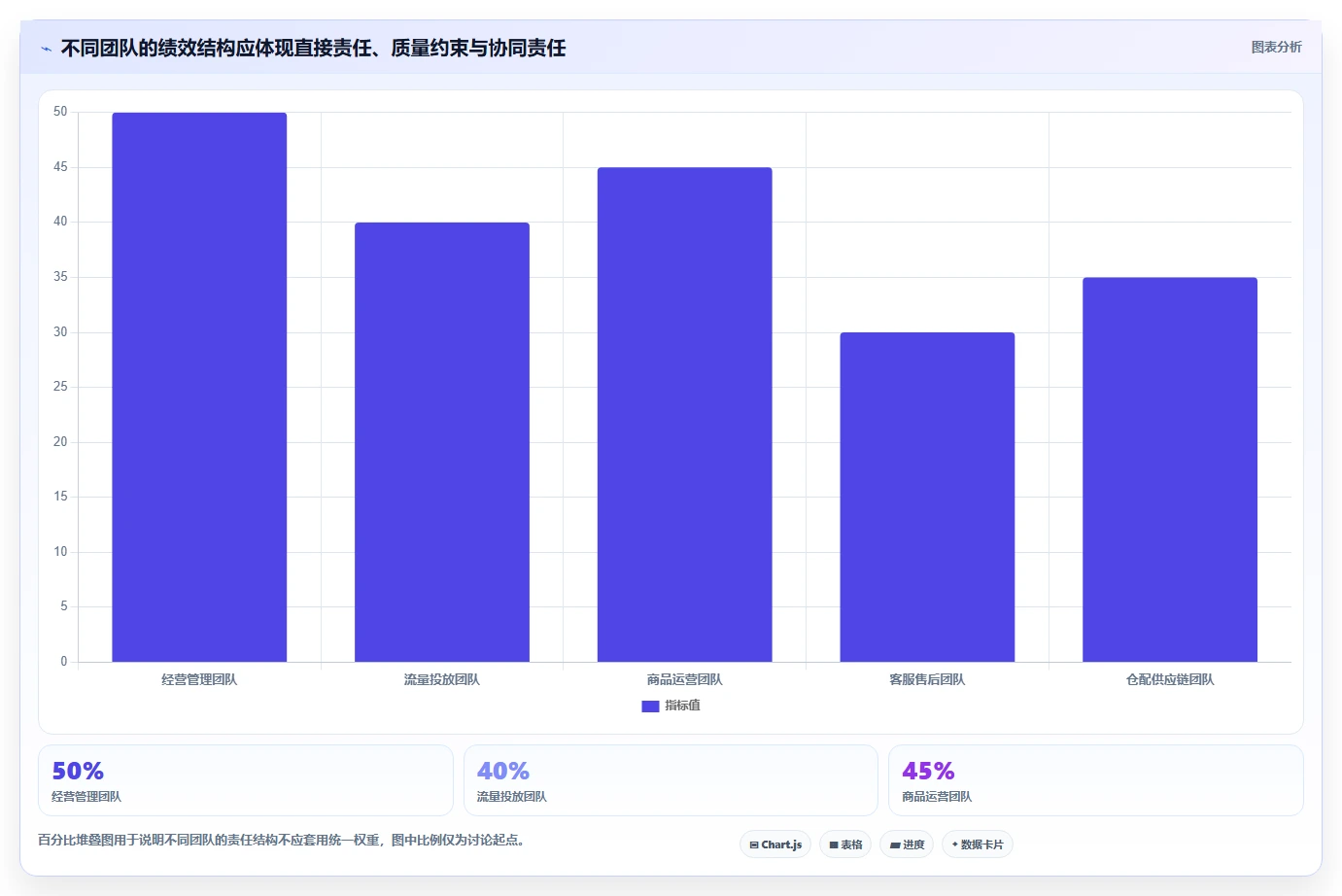Open the 45% 商品运营团队 data card
This screenshot has height=896, width=1342.
[x=1096, y=780]
